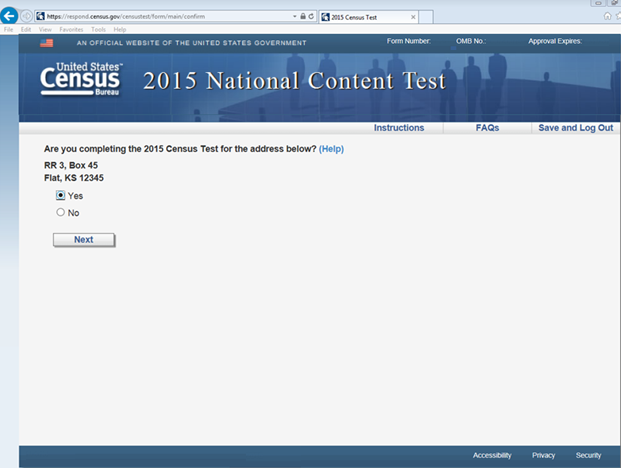Open the Security footer link
This screenshot has width=621, height=468.
click(x=588, y=455)
